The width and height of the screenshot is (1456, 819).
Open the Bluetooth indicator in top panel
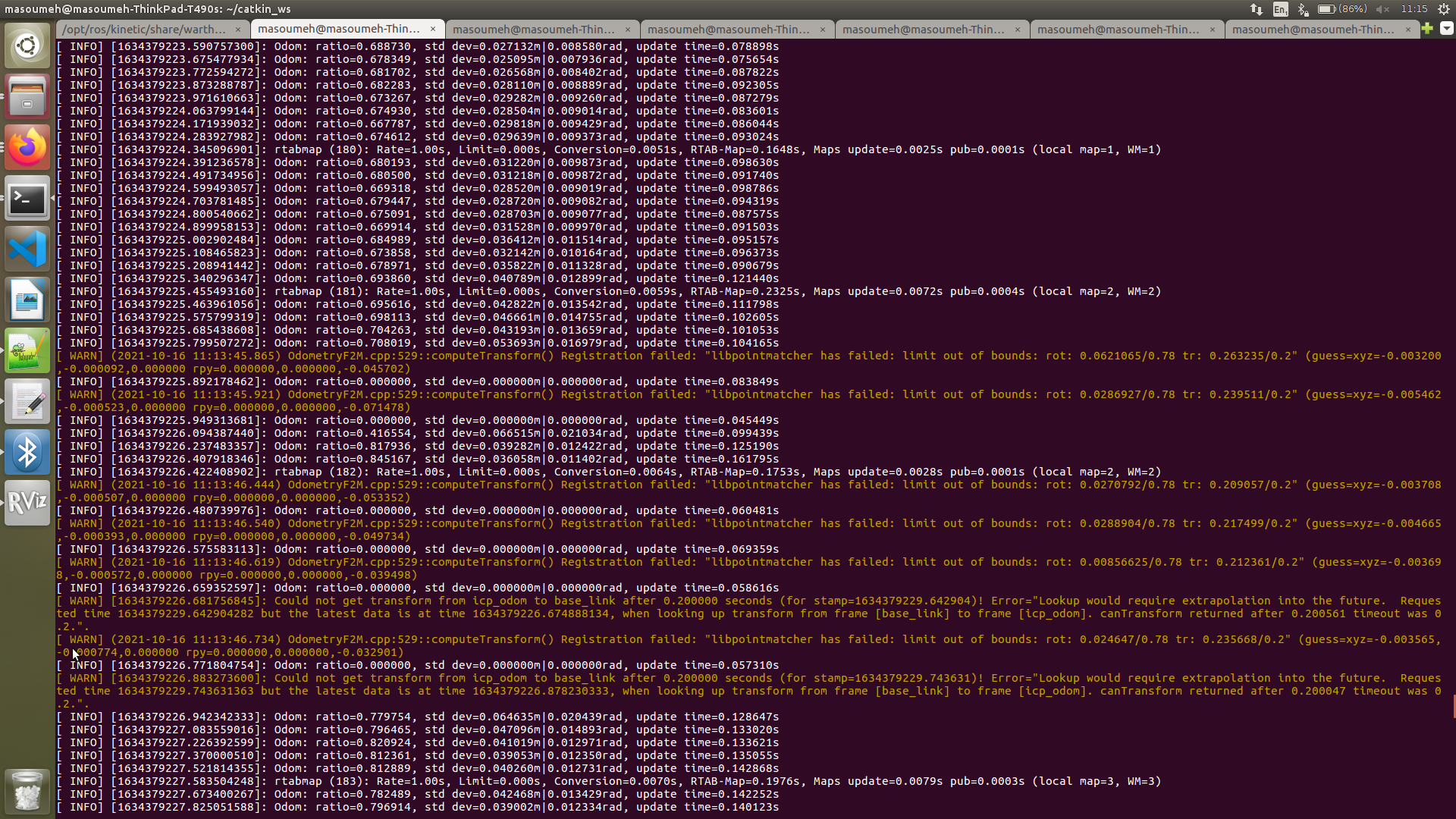pyautogui.click(x=1303, y=9)
